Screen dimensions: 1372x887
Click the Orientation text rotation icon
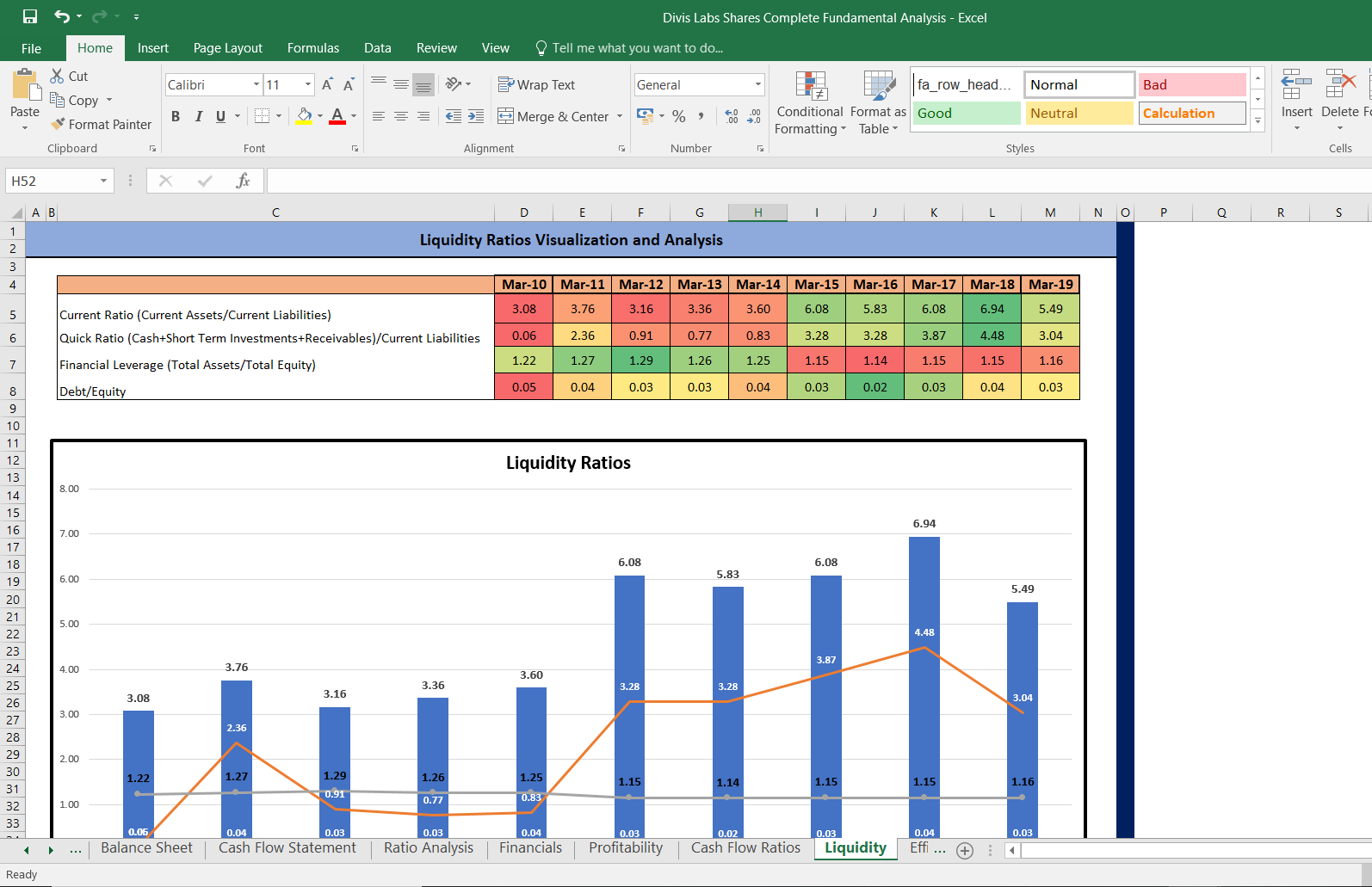[454, 84]
